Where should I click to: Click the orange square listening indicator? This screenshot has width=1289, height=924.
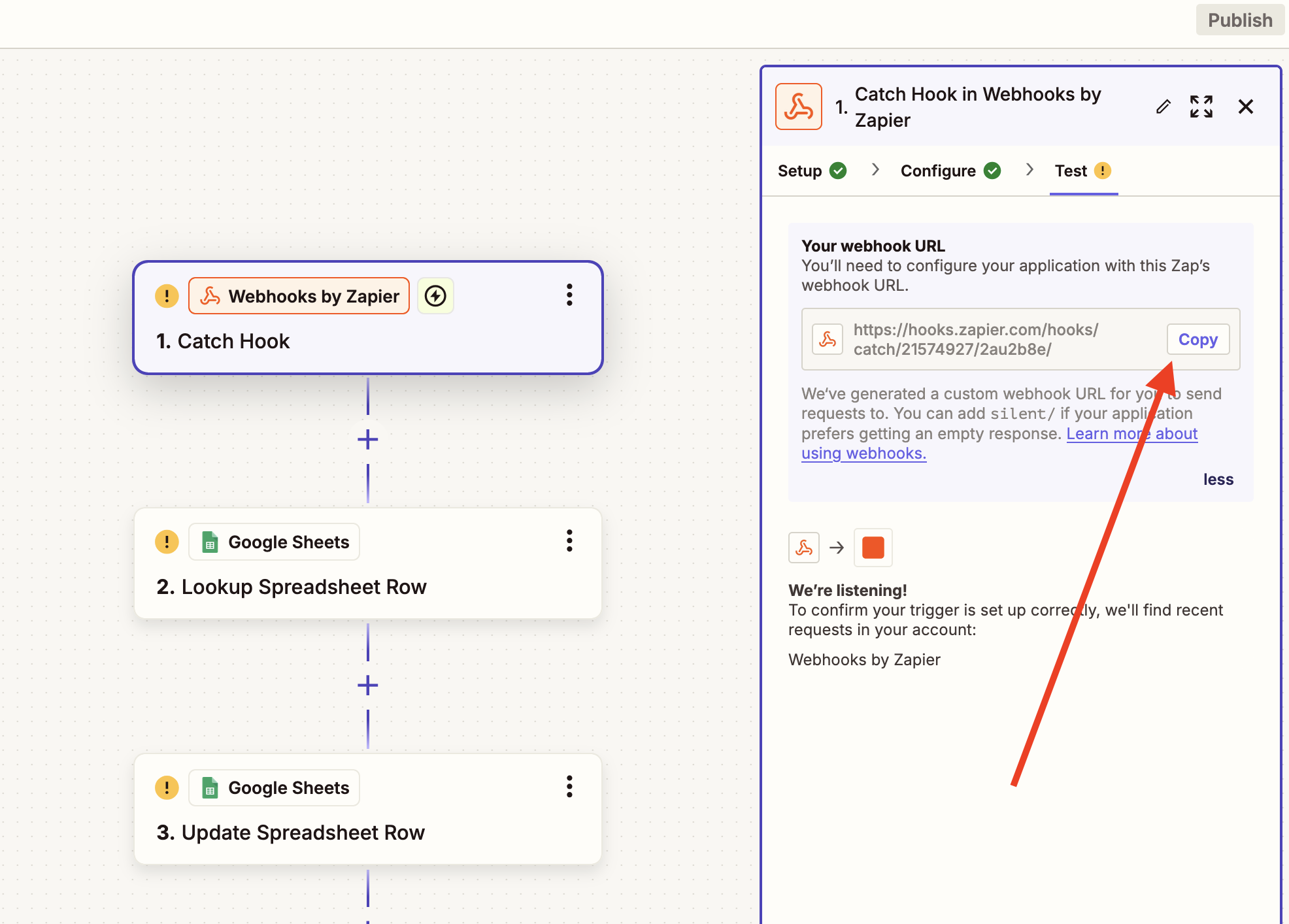pyautogui.click(x=873, y=547)
